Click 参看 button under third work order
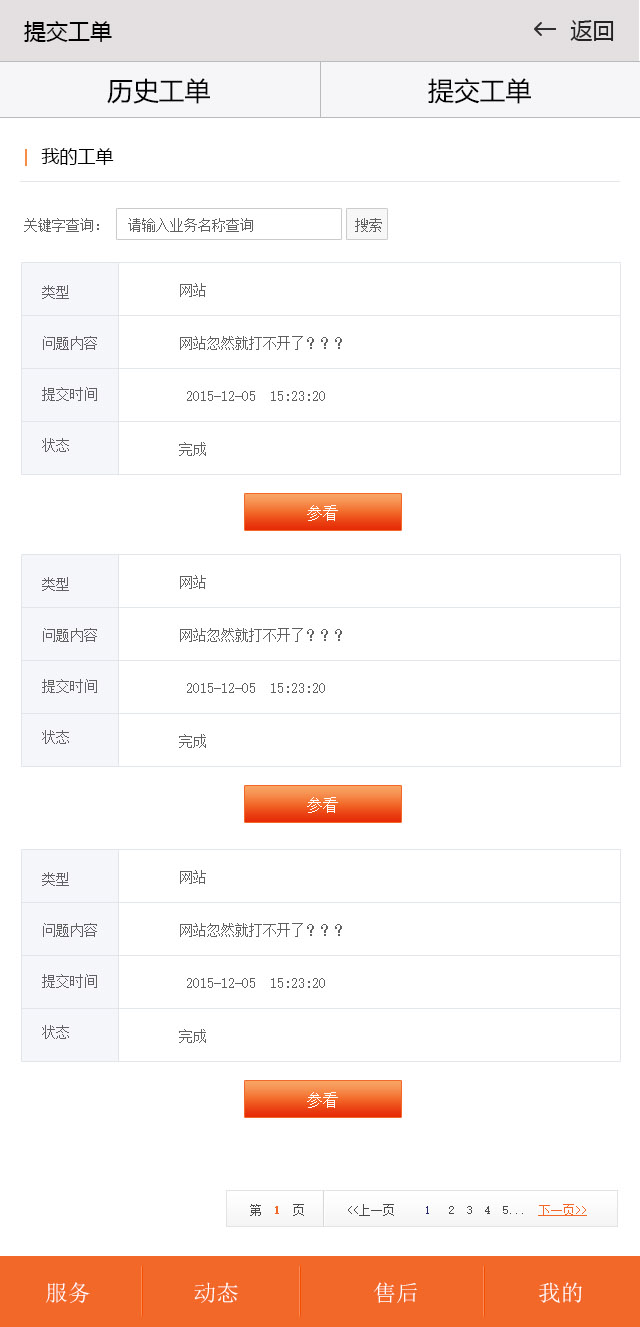 (322, 1099)
